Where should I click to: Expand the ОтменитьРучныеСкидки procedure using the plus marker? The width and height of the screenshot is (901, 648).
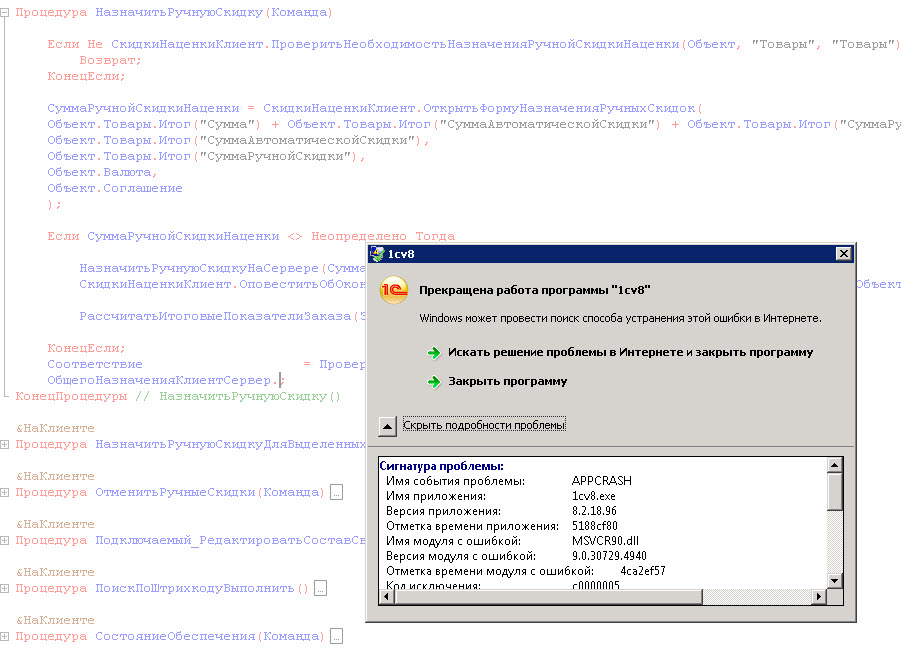[5, 492]
